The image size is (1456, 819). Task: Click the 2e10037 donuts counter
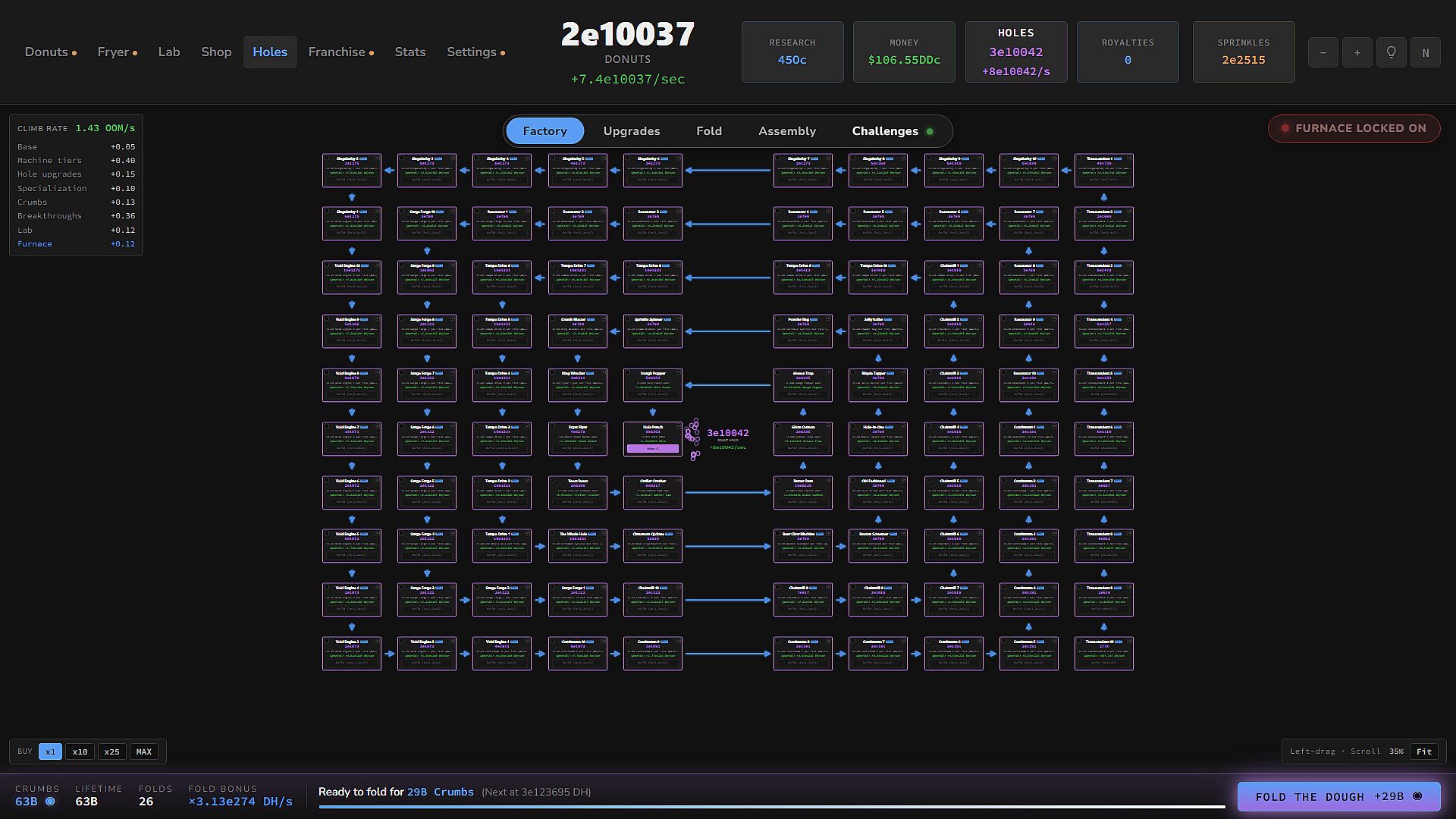[x=628, y=35]
